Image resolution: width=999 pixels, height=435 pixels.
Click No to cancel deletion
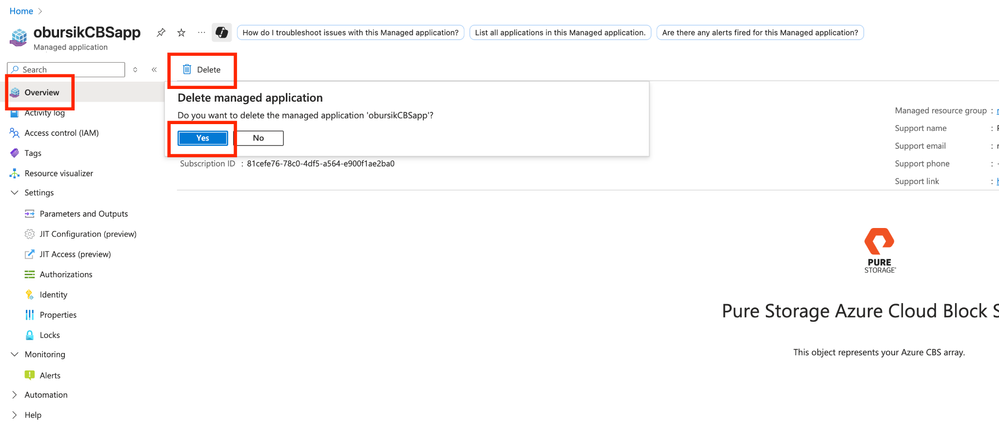click(x=258, y=138)
